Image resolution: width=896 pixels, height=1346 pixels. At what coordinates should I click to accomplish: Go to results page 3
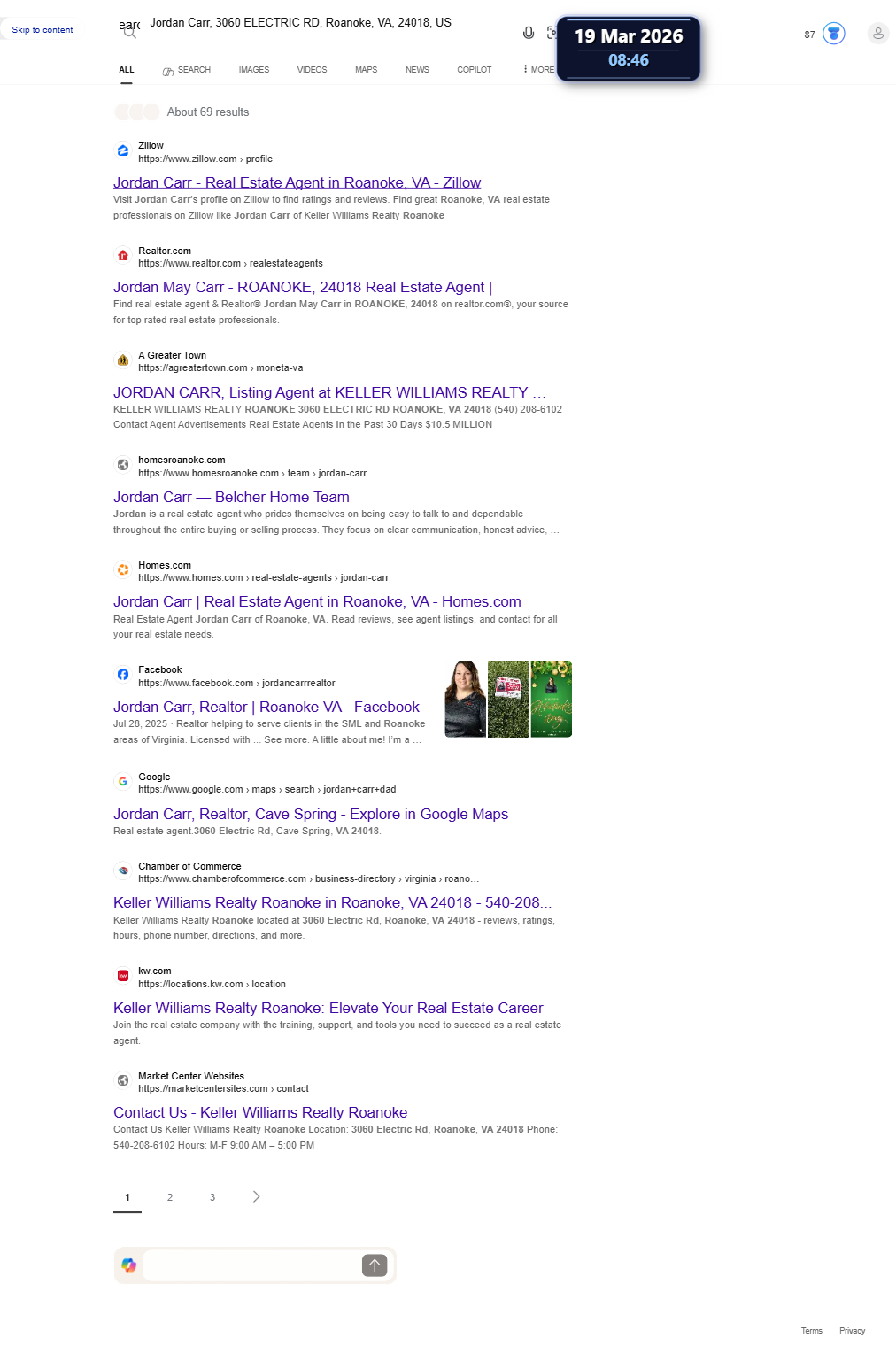pos(212,1197)
